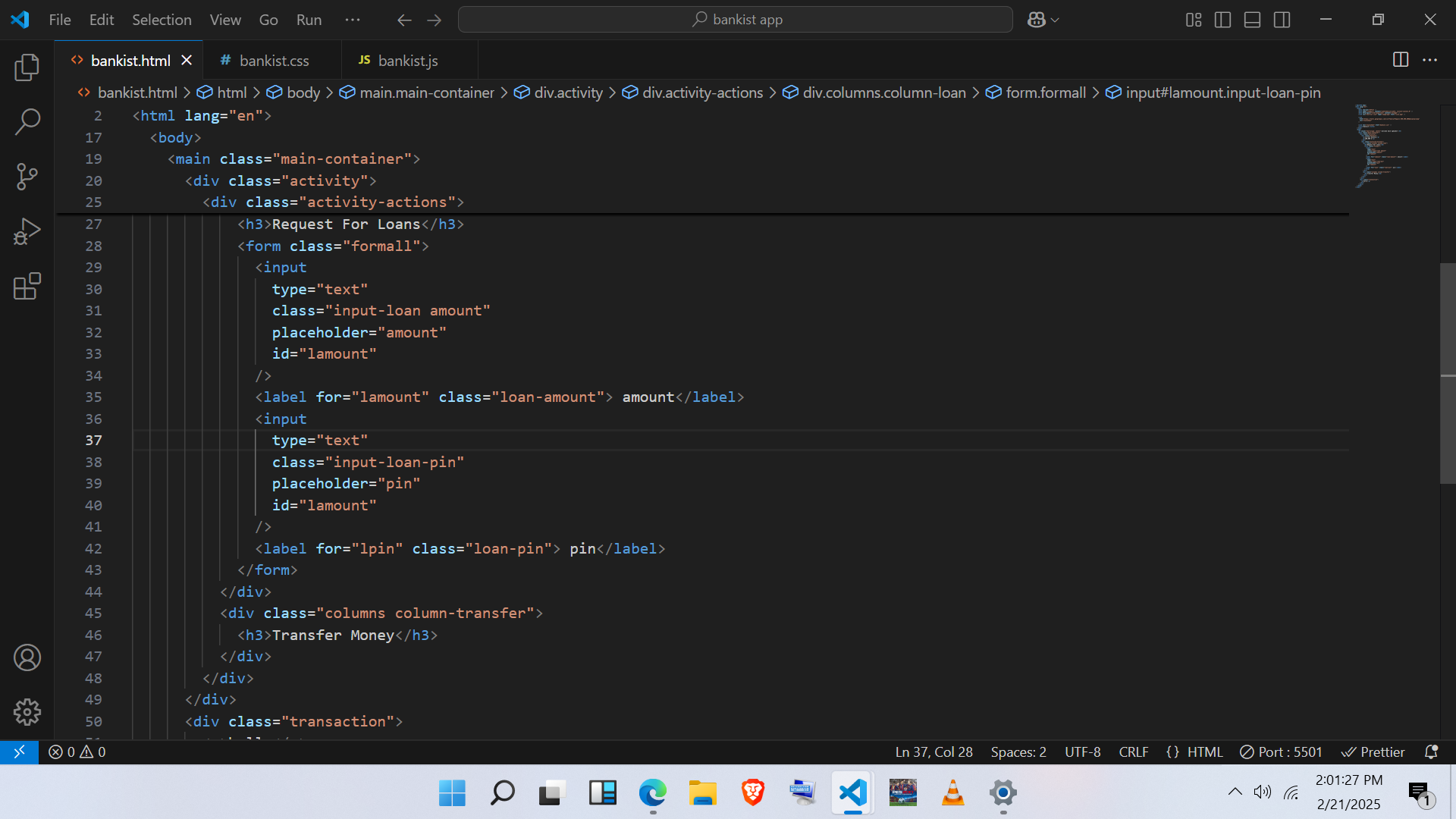Expand the additional menus ellipsis
The height and width of the screenshot is (819, 1456).
[353, 20]
